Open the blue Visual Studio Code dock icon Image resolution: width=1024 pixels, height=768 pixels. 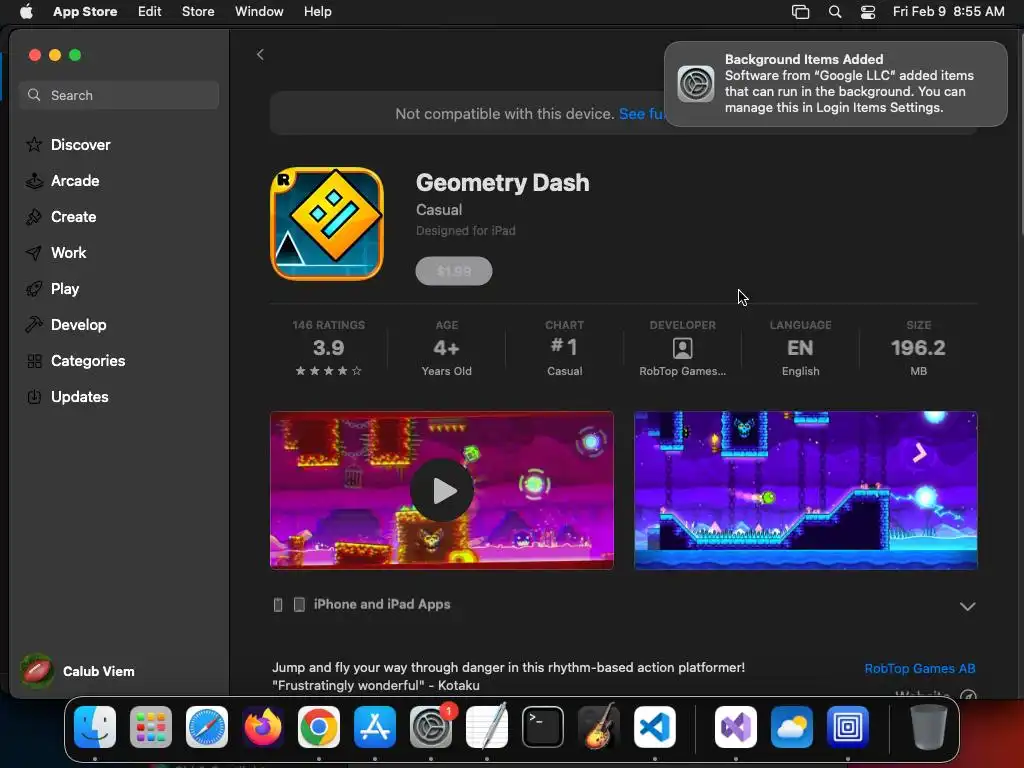click(655, 727)
